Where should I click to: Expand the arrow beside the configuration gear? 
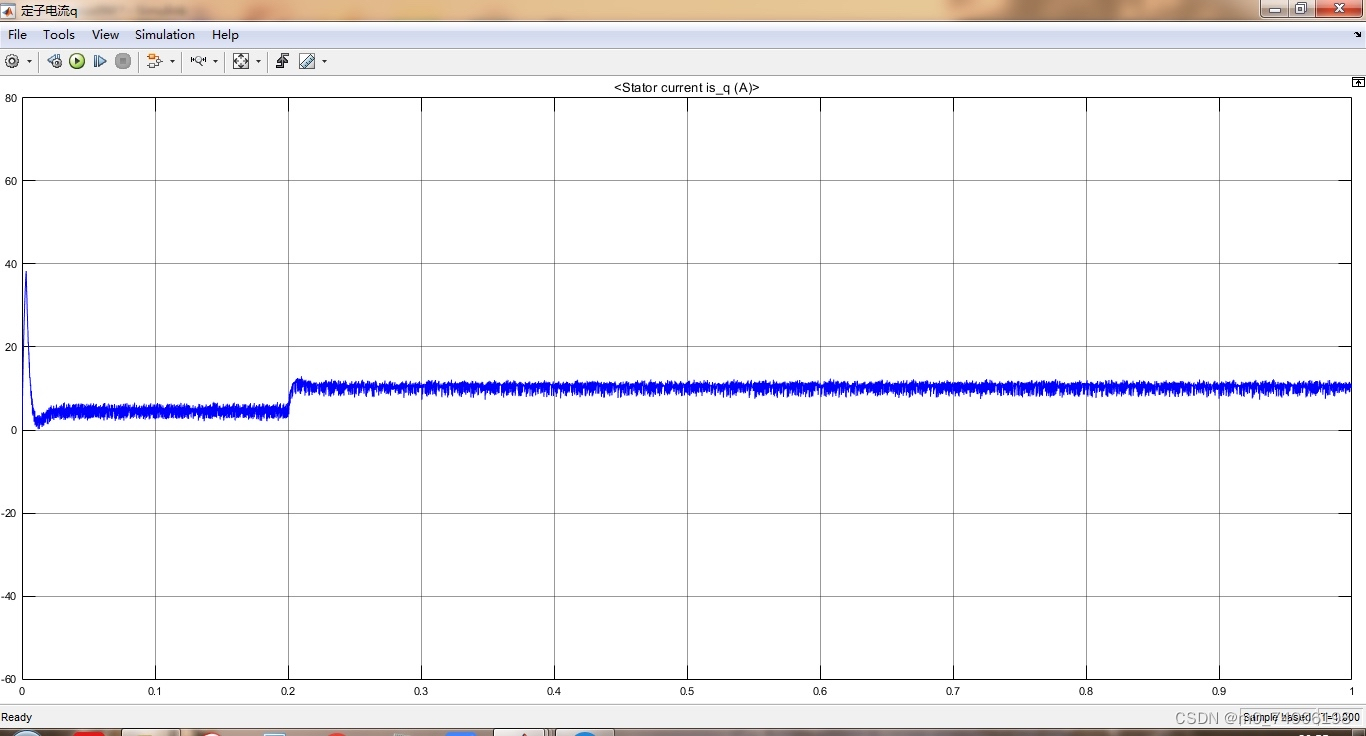coord(29,61)
